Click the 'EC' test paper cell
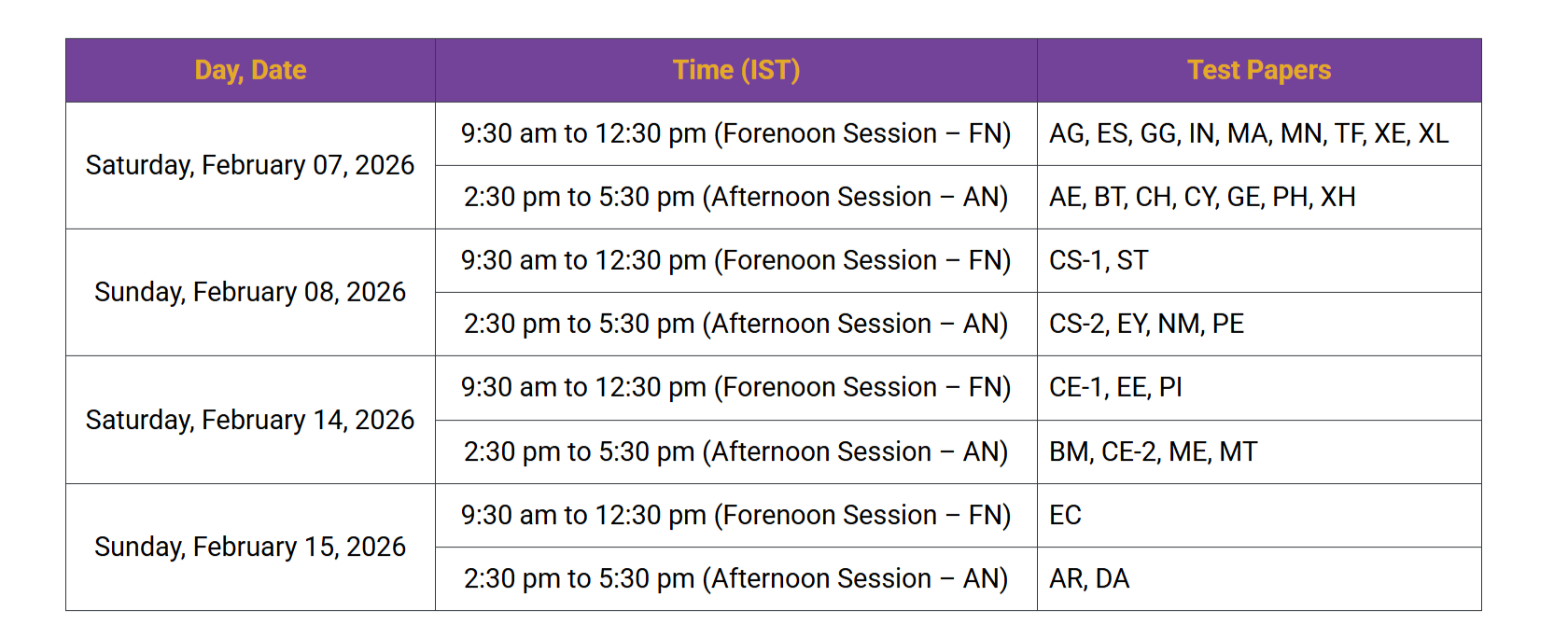Viewport: 1568px width, 638px height. [x=1065, y=515]
